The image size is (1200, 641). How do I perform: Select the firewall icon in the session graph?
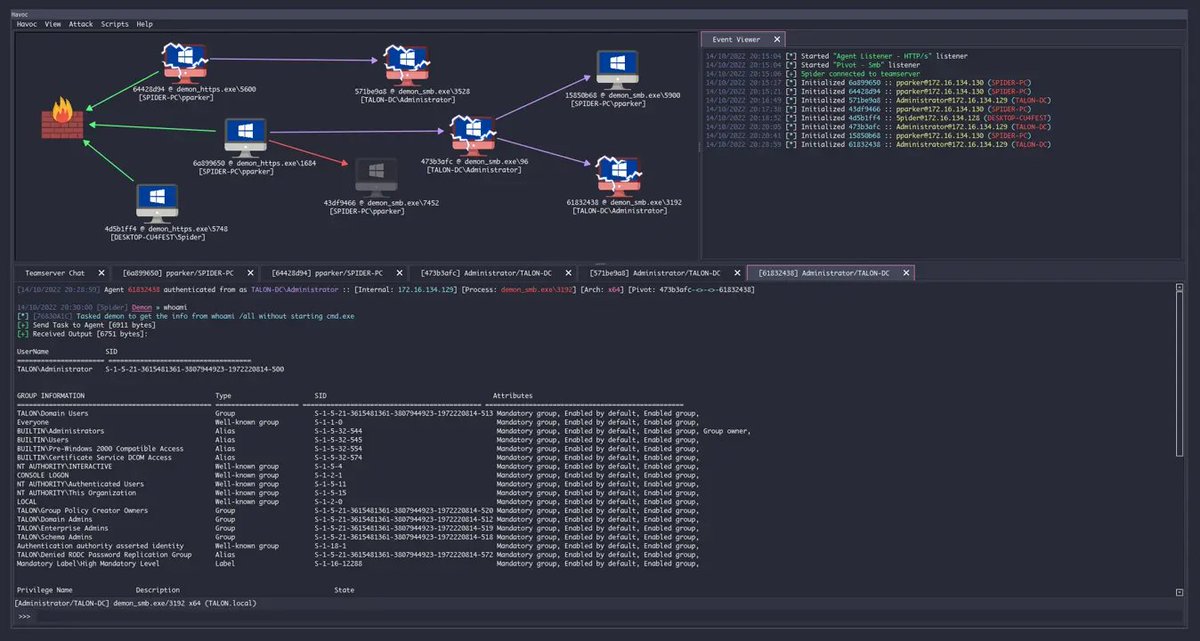(62, 120)
